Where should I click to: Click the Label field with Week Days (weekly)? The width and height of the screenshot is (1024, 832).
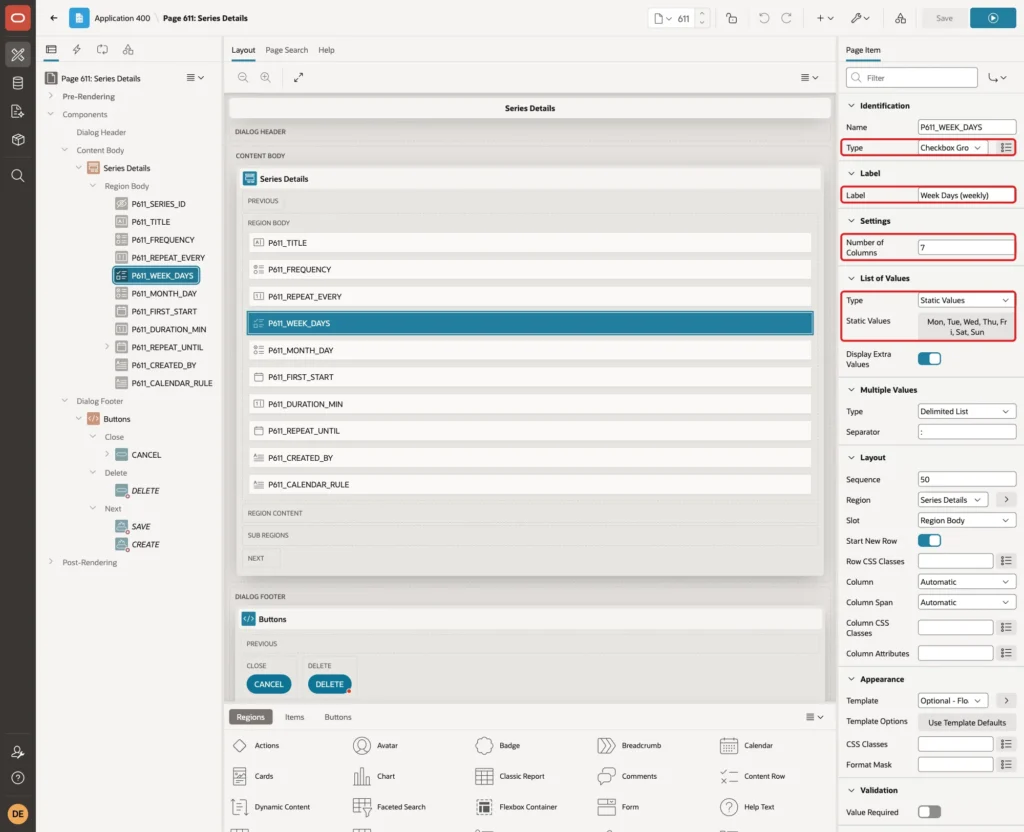(967, 195)
